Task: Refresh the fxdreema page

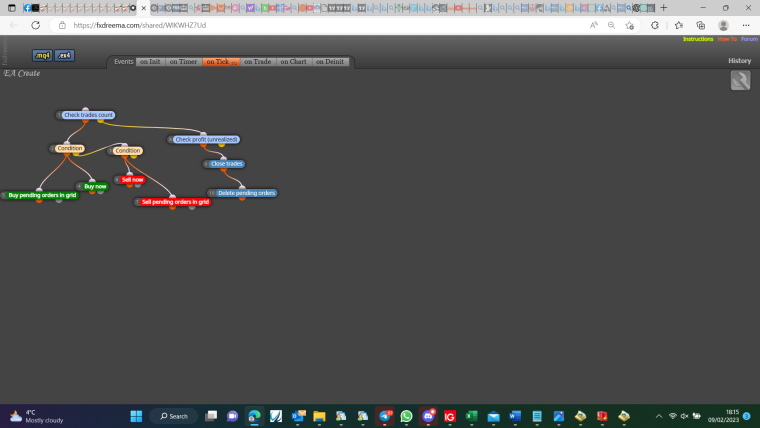Action: pos(35,25)
